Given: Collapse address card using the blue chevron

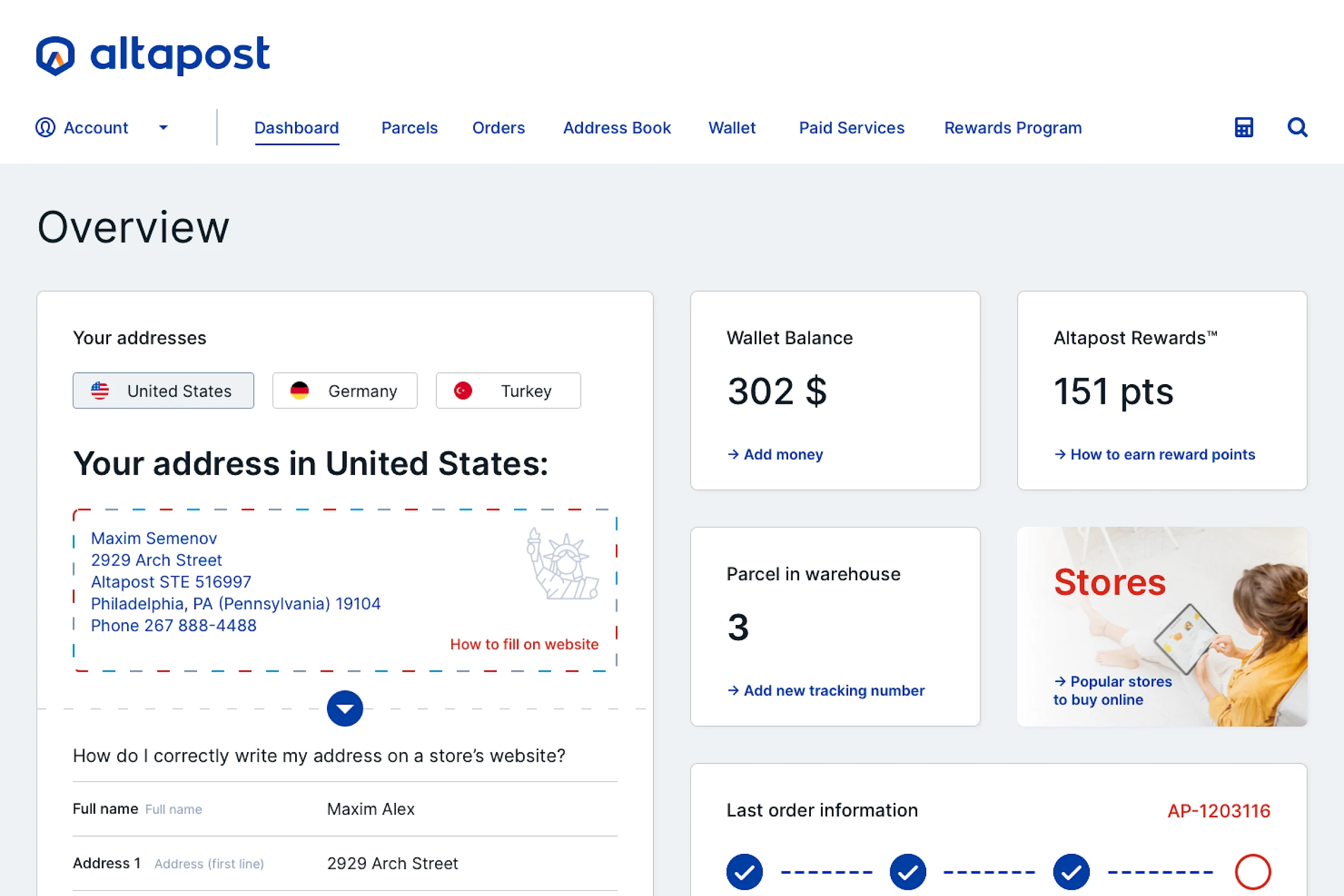Looking at the screenshot, I should (x=344, y=708).
